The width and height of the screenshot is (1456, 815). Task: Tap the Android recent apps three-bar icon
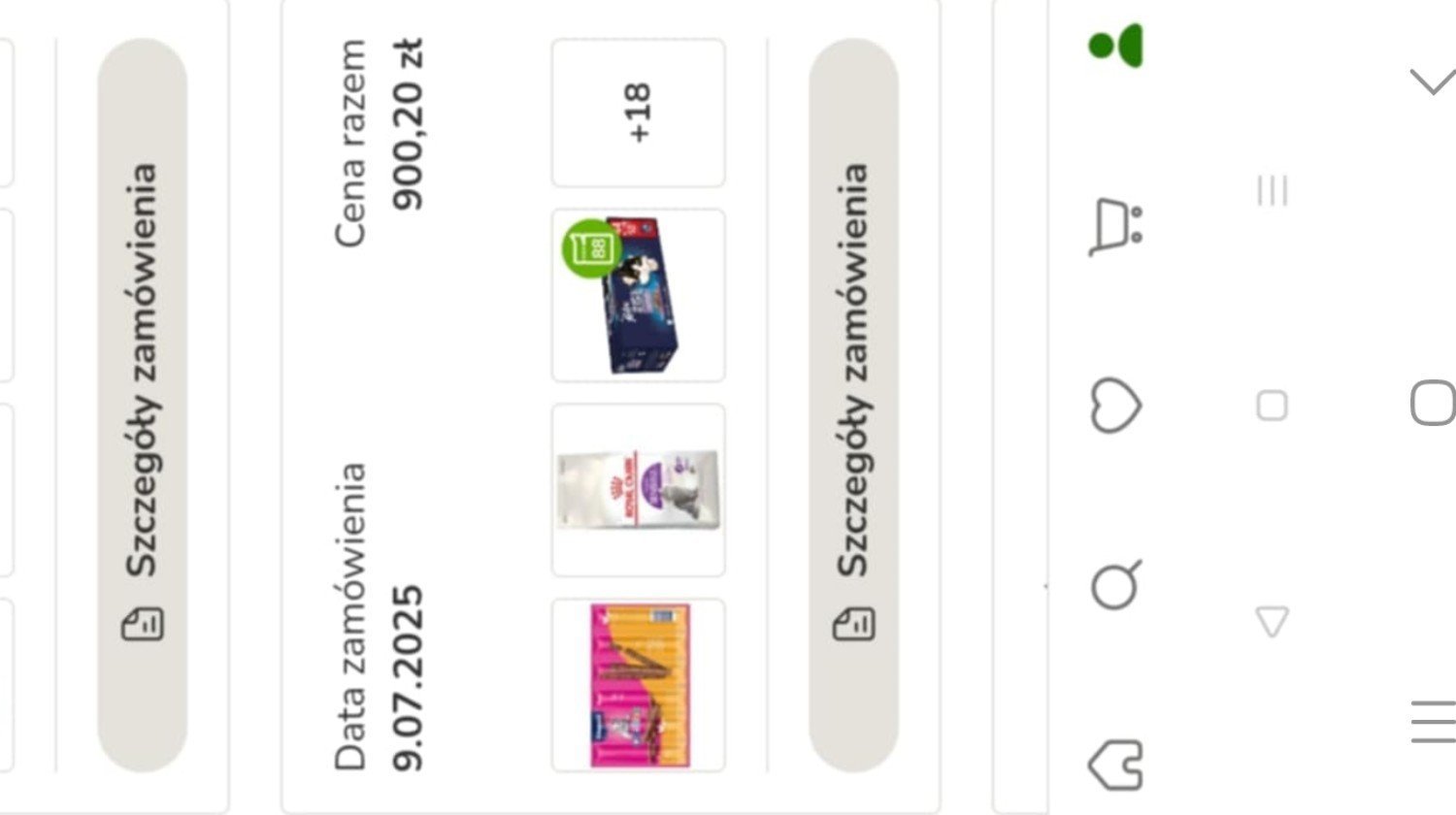[1272, 190]
